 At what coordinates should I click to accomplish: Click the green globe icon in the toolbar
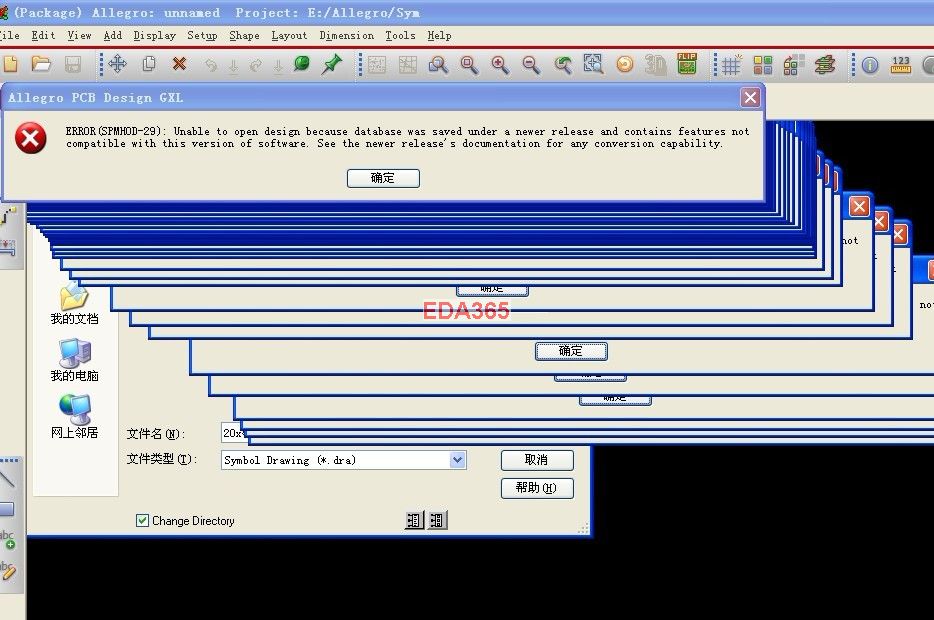click(x=302, y=63)
